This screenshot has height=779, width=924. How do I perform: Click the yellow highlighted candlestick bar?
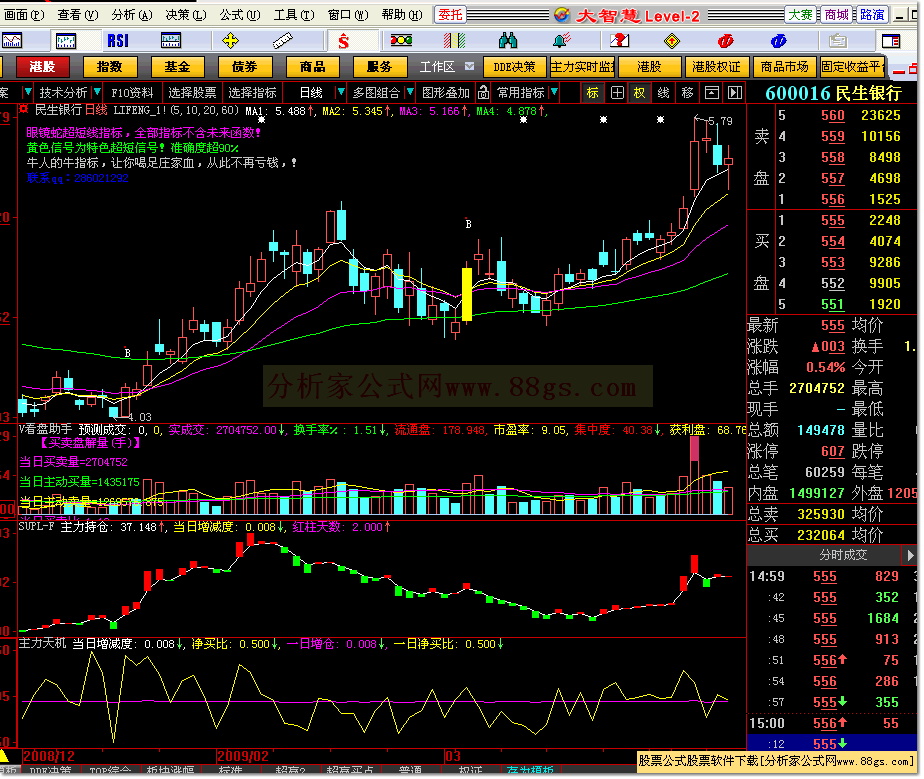467,294
